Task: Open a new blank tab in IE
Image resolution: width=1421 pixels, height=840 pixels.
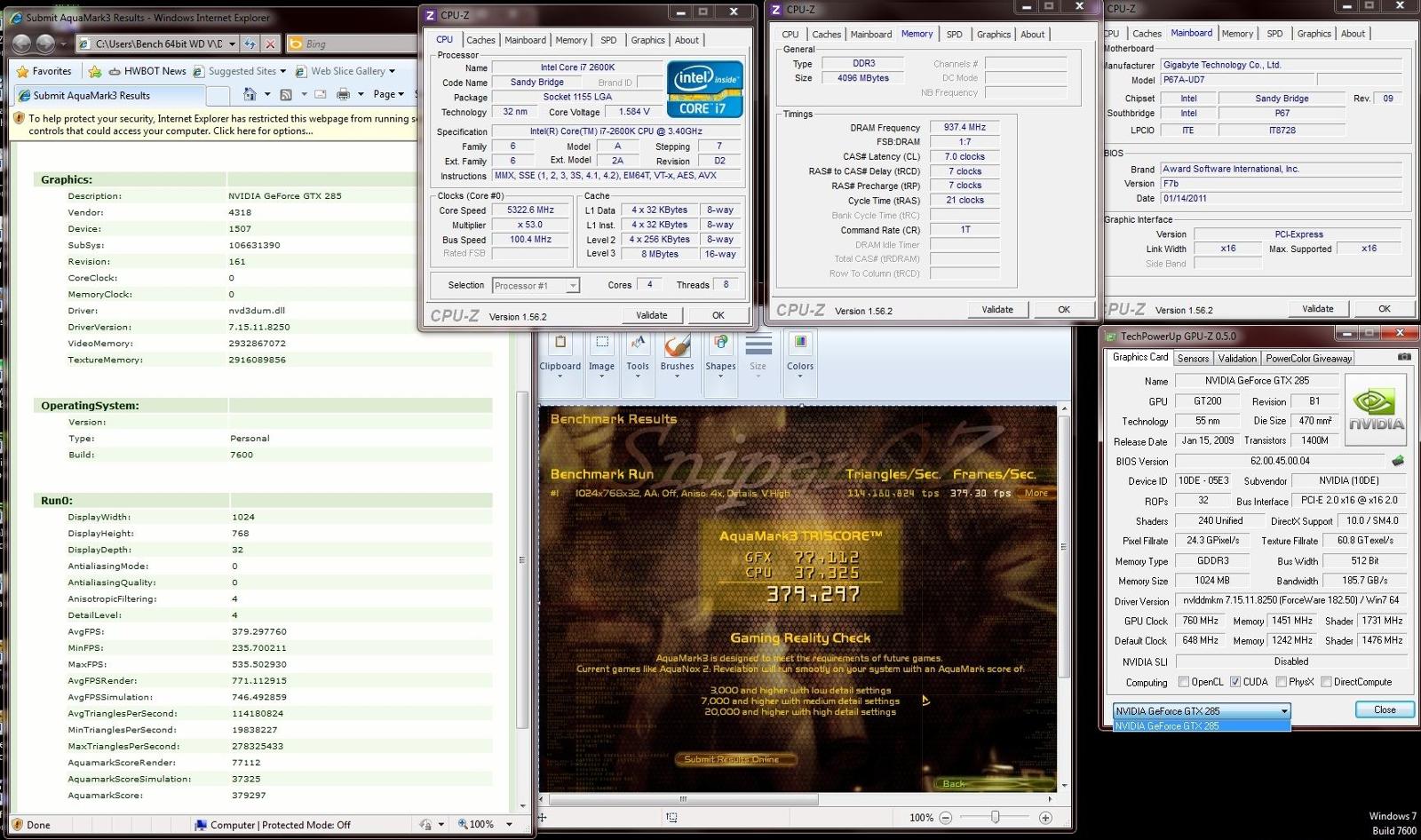Action: pos(218,95)
